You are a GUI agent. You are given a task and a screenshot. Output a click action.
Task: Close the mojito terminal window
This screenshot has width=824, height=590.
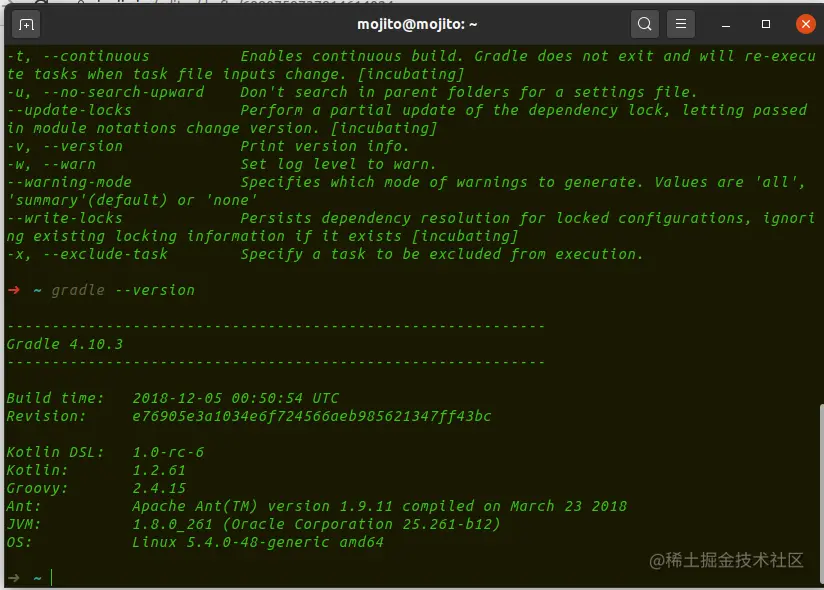tap(806, 24)
